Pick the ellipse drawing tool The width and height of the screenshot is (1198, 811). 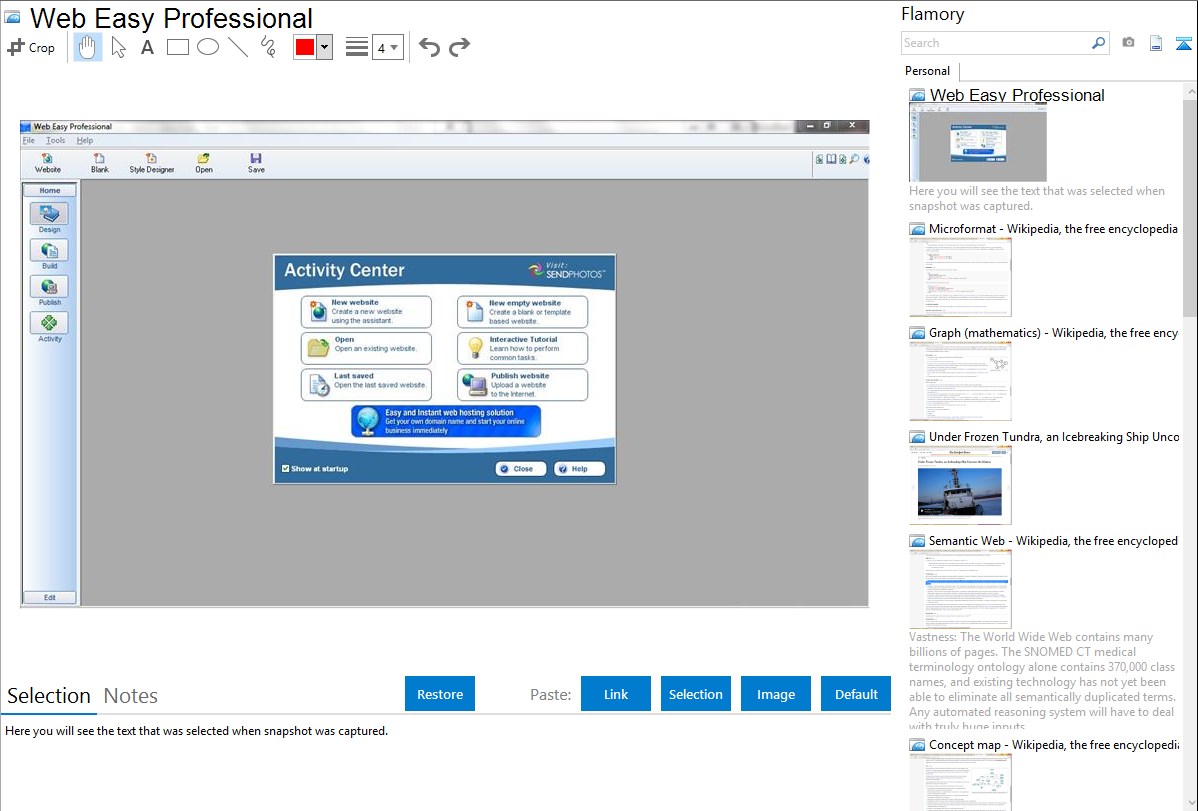click(x=208, y=47)
